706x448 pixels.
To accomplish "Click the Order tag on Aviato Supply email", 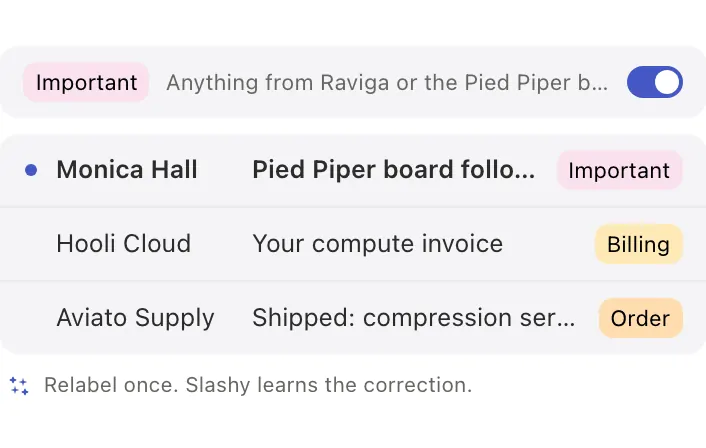I will (640, 318).
